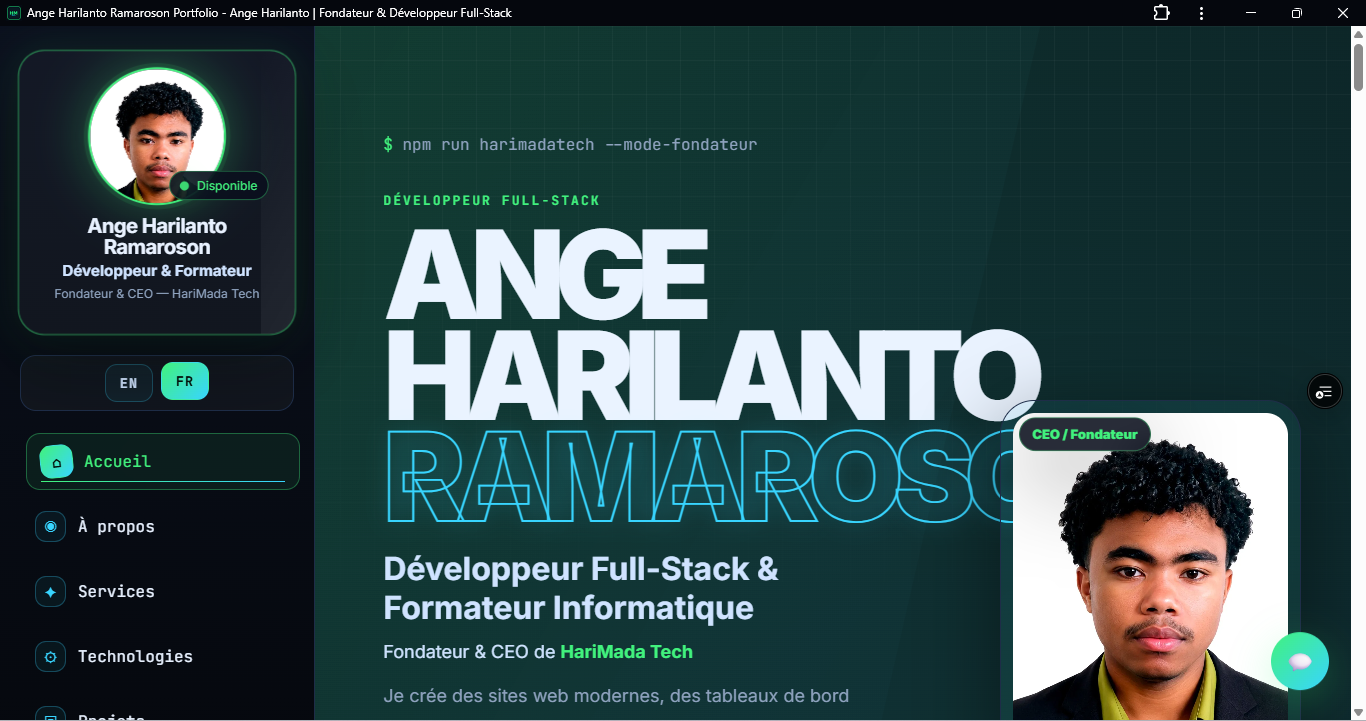This screenshot has height=721, width=1366.
Task: Open the Technologies gear icon in sidebar
Action: pos(50,656)
